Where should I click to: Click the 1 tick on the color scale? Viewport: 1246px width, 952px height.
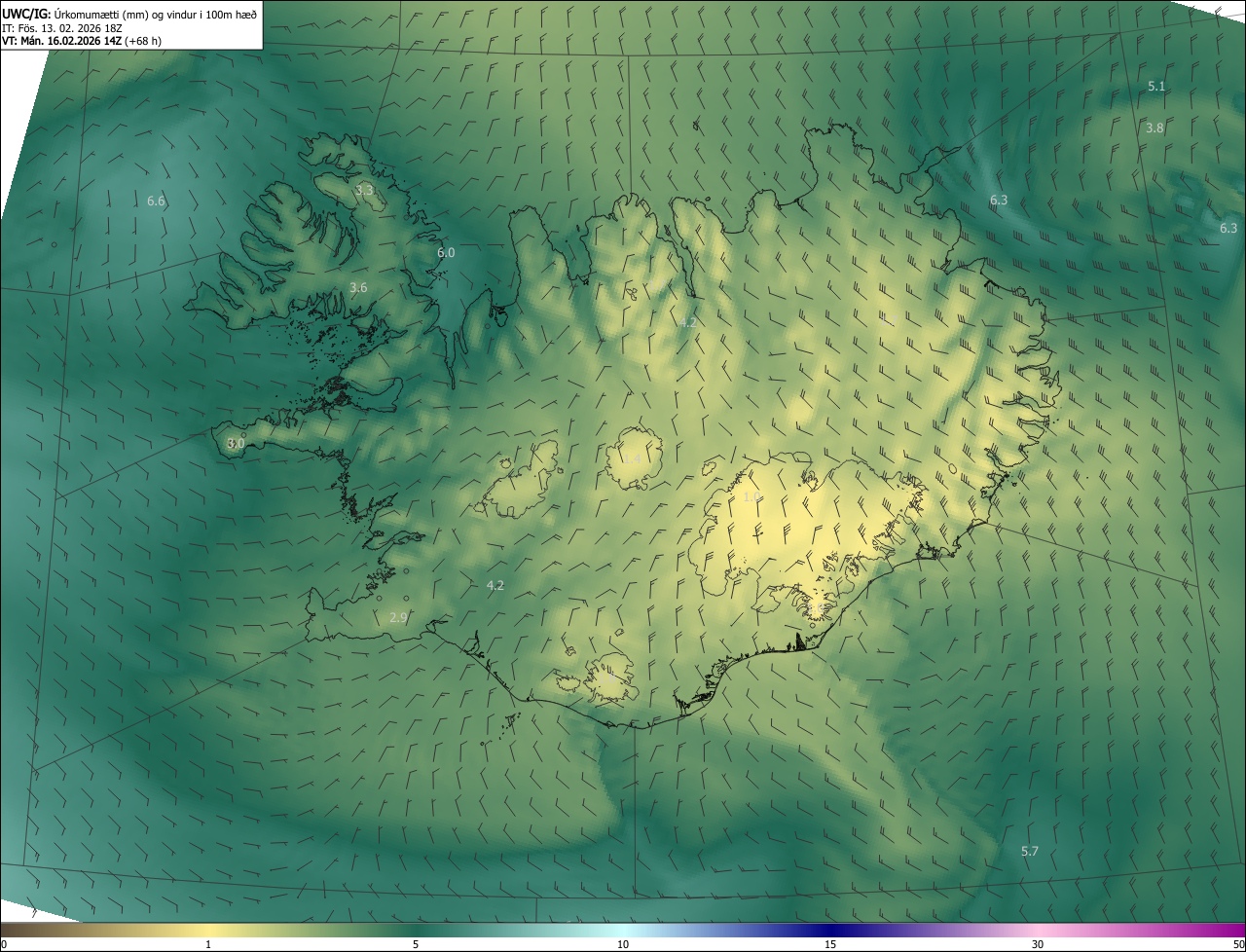tap(208, 944)
